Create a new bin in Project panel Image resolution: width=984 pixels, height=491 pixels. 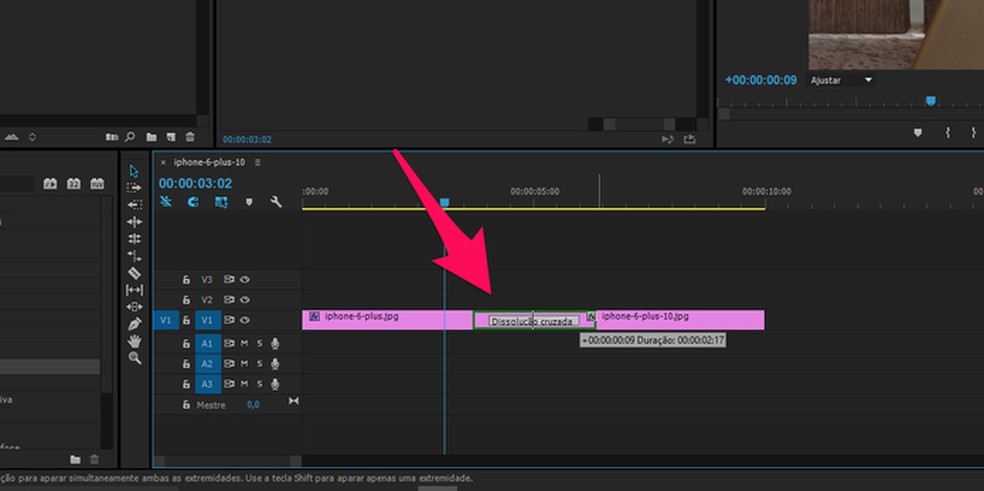(151, 136)
